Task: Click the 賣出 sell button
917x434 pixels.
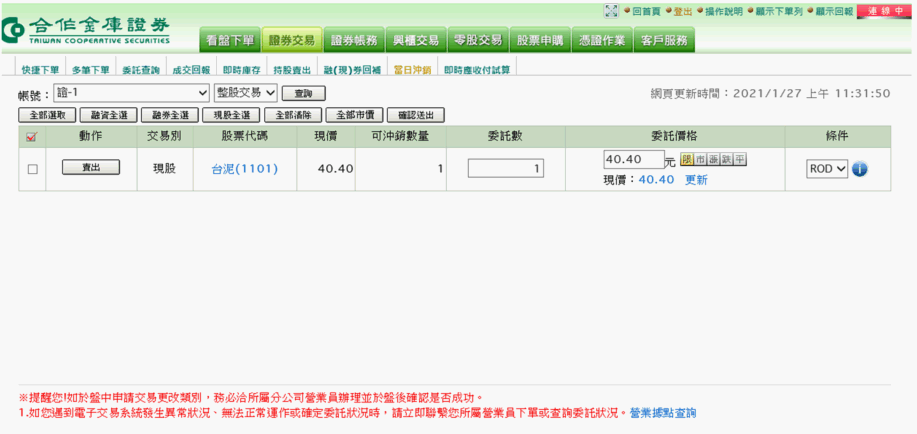Action: 91,168
